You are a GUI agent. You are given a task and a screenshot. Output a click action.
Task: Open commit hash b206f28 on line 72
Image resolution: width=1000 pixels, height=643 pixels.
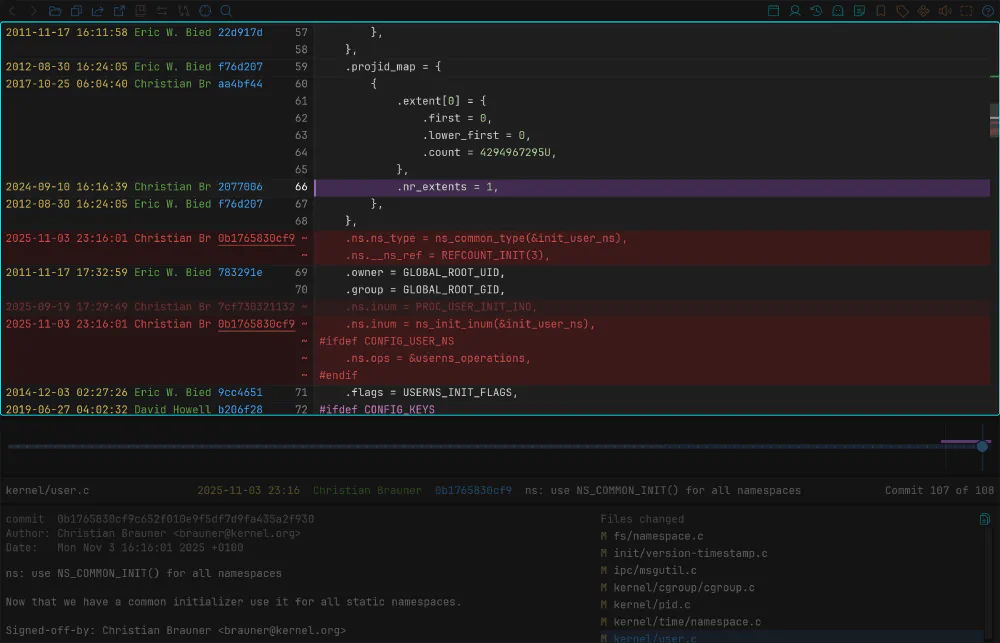[x=240, y=409]
